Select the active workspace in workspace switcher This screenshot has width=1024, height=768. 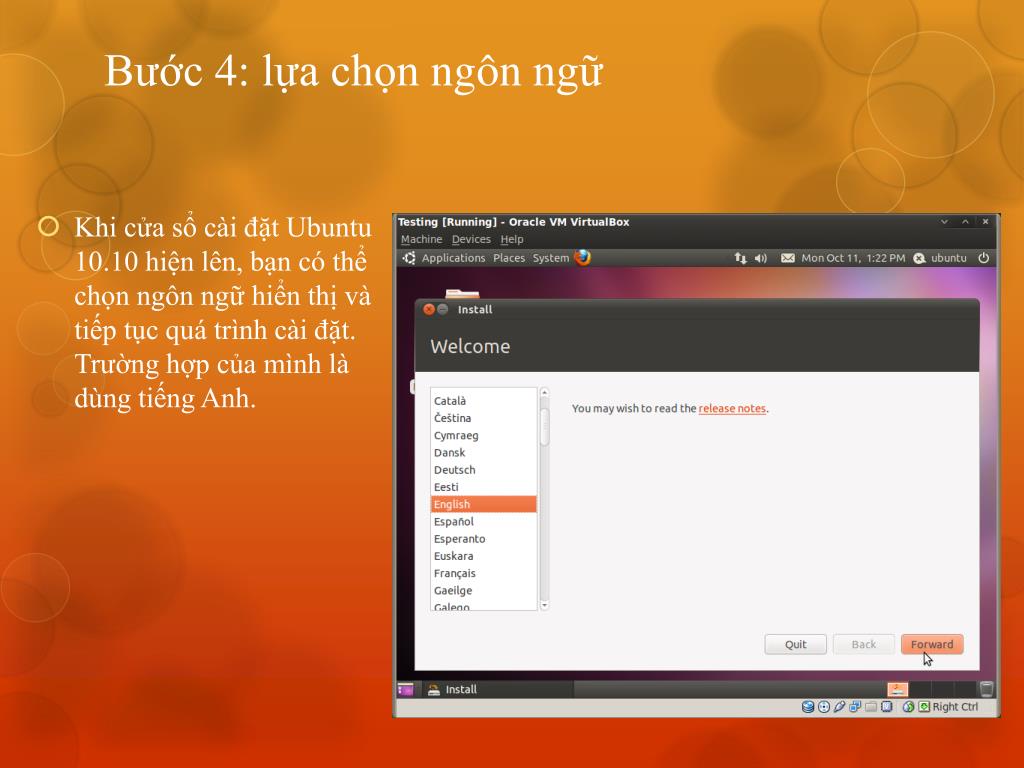(x=897, y=689)
